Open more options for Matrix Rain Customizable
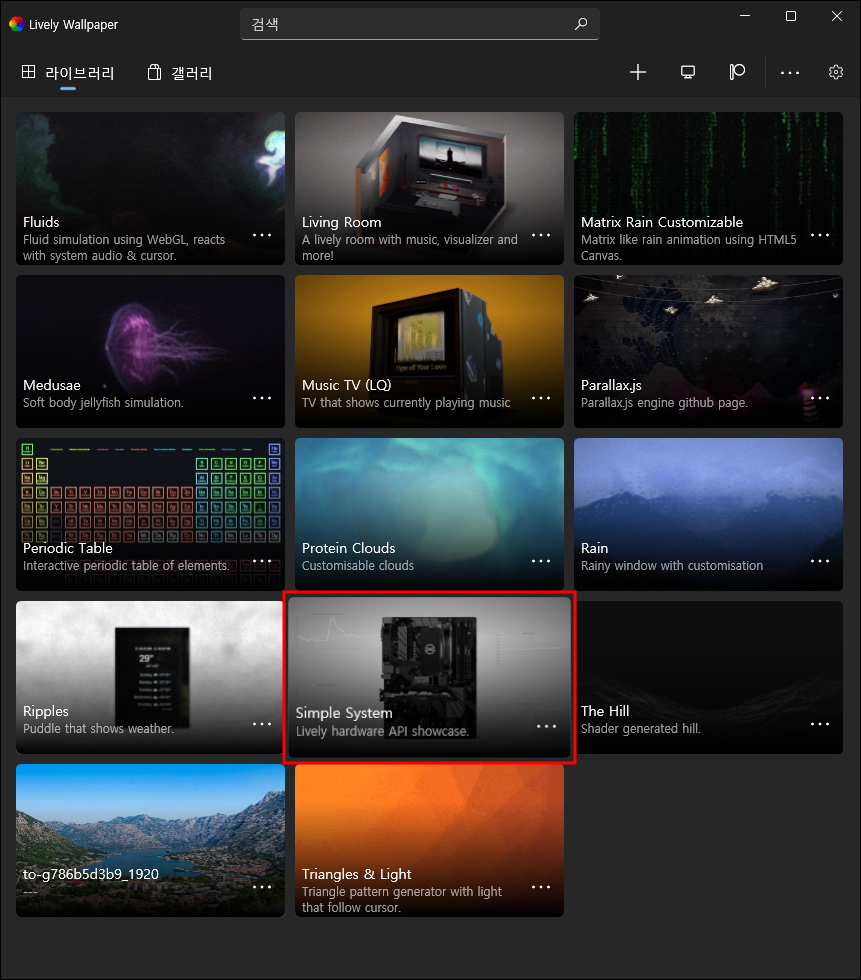Screen dimensions: 861x980 (x=820, y=235)
